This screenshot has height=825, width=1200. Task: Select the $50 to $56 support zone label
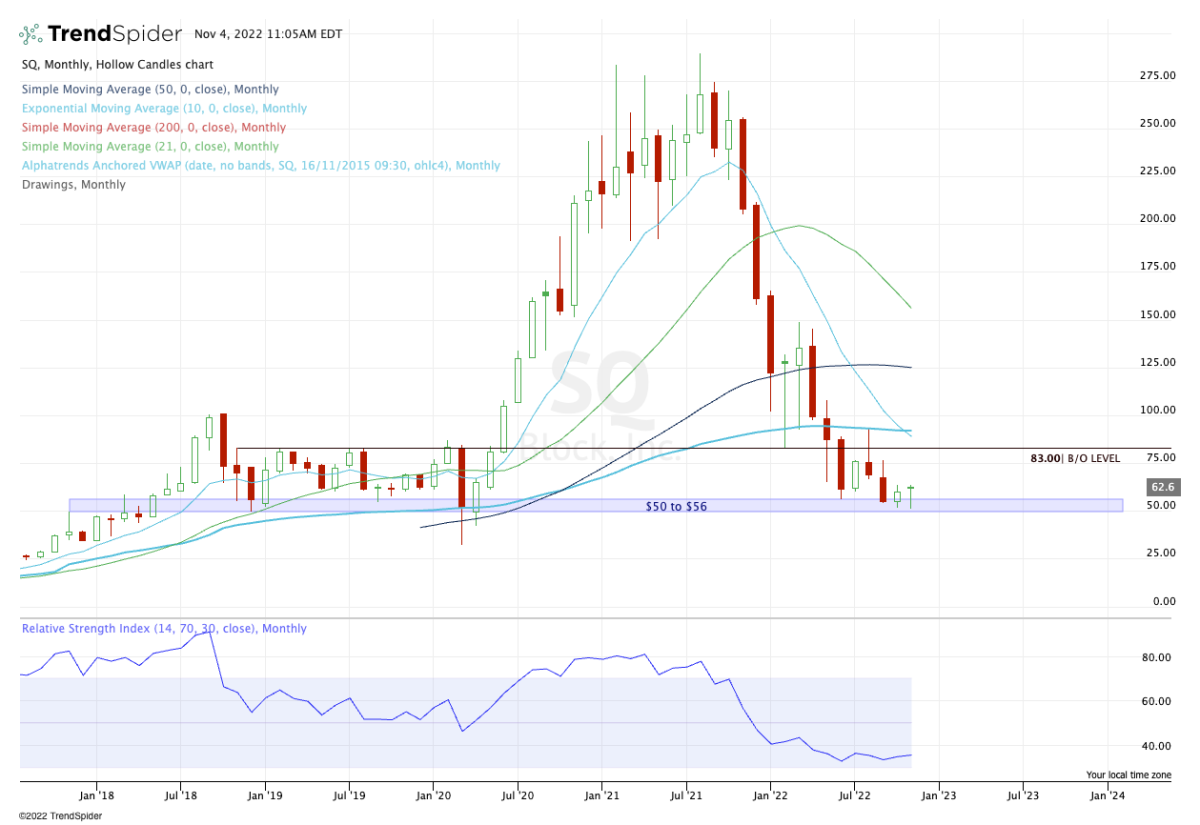(676, 507)
